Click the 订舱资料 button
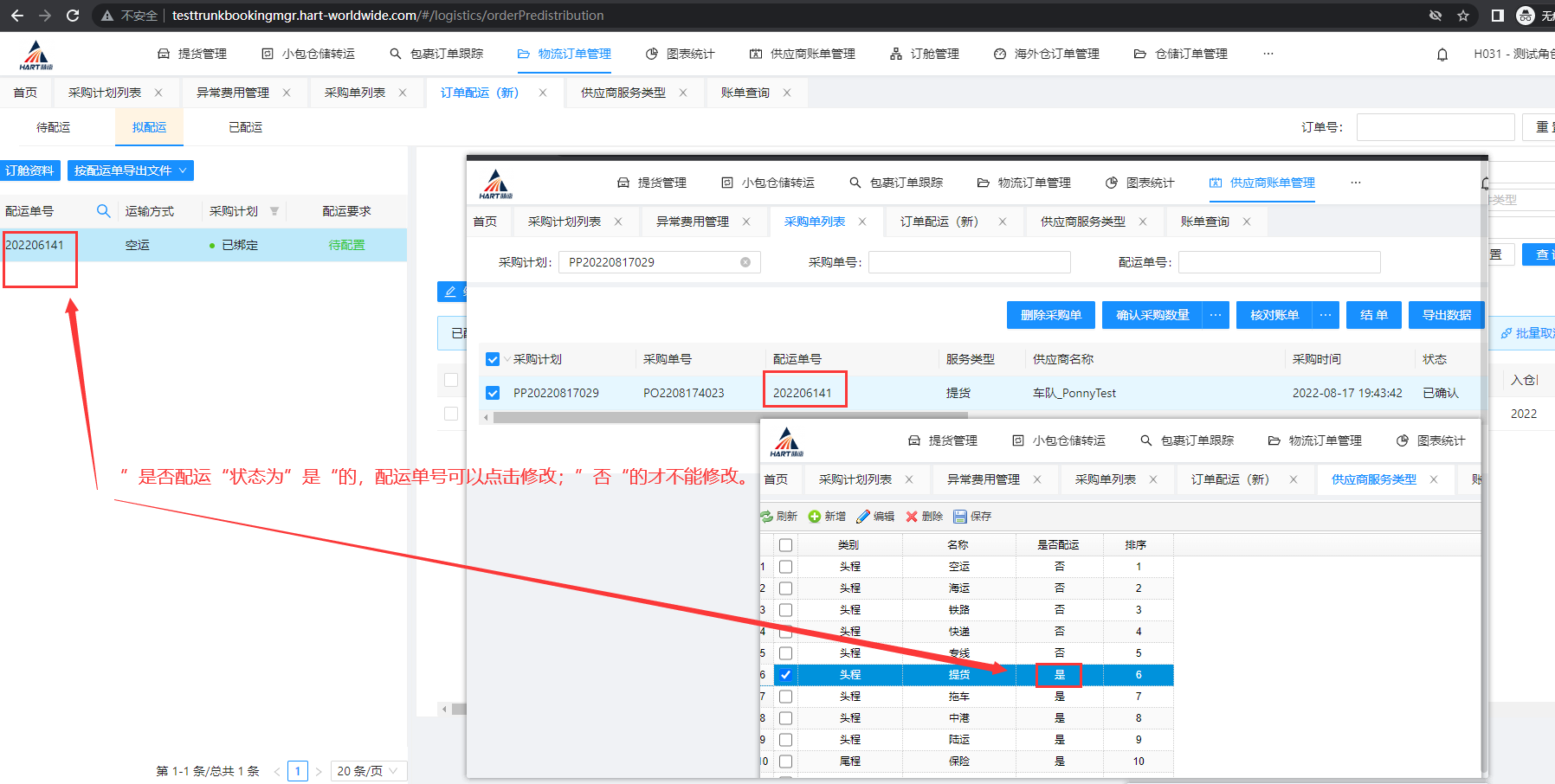 point(29,170)
